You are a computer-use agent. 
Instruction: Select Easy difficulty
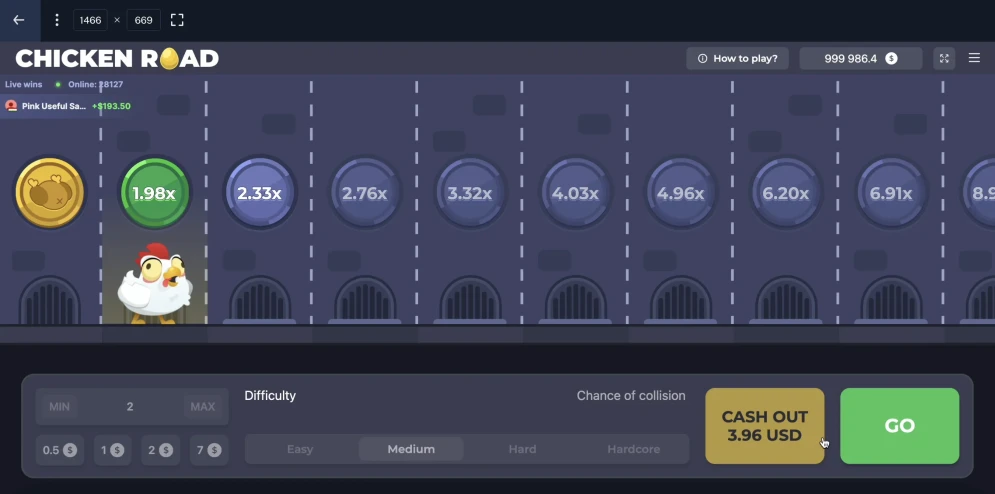(x=300, y=449)
